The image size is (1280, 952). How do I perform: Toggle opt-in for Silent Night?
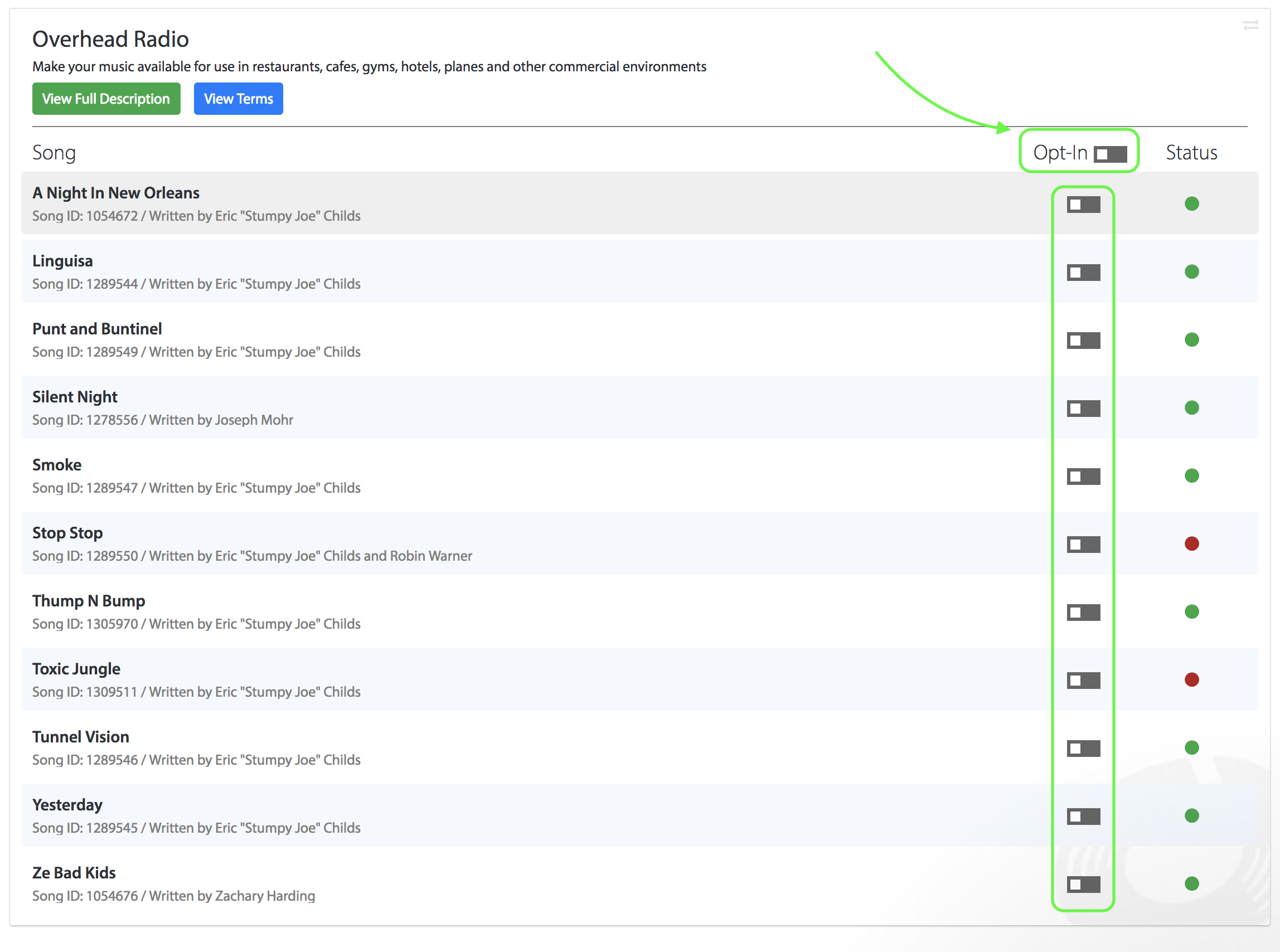click(1083, 409)
